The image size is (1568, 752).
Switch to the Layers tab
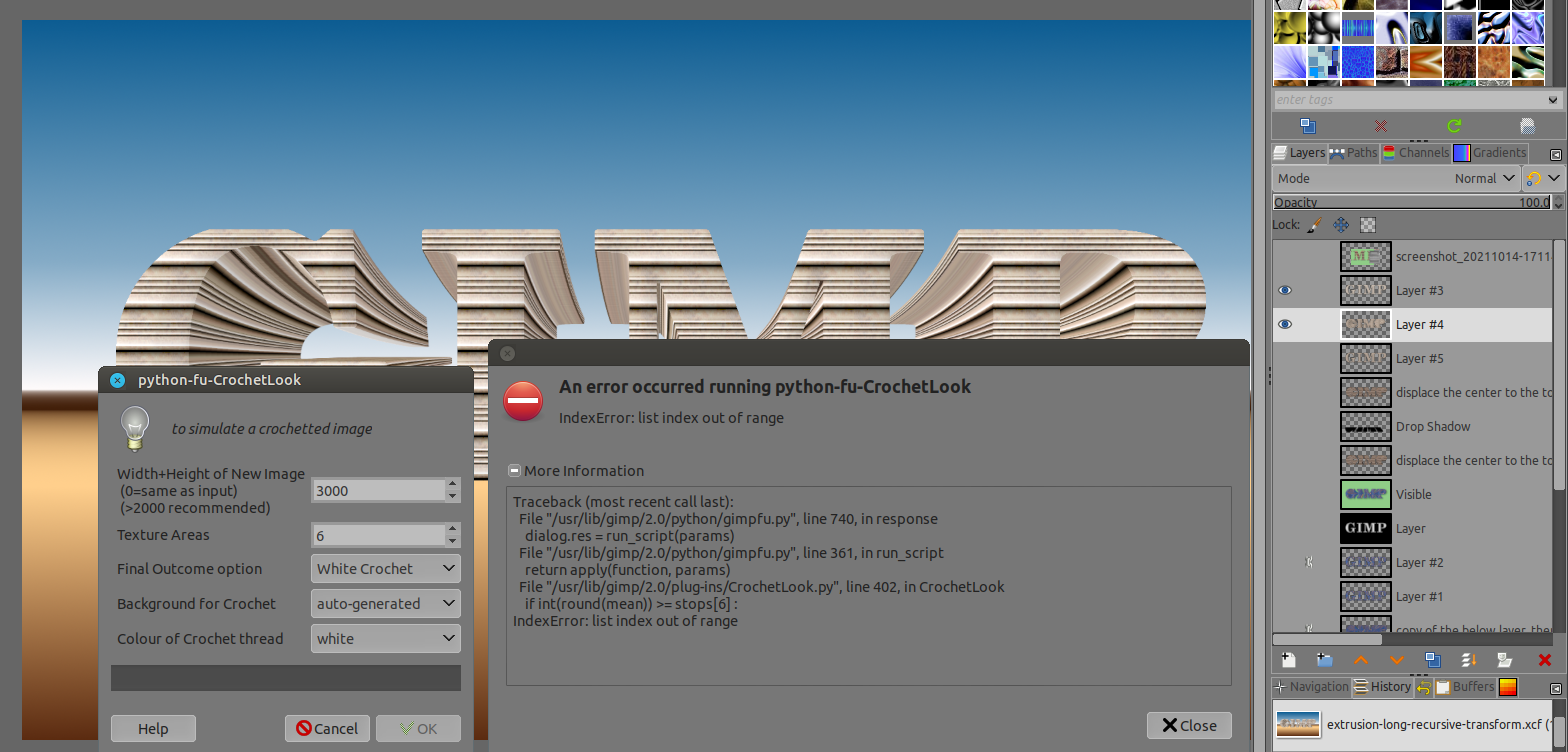[x=1299, y=153]
